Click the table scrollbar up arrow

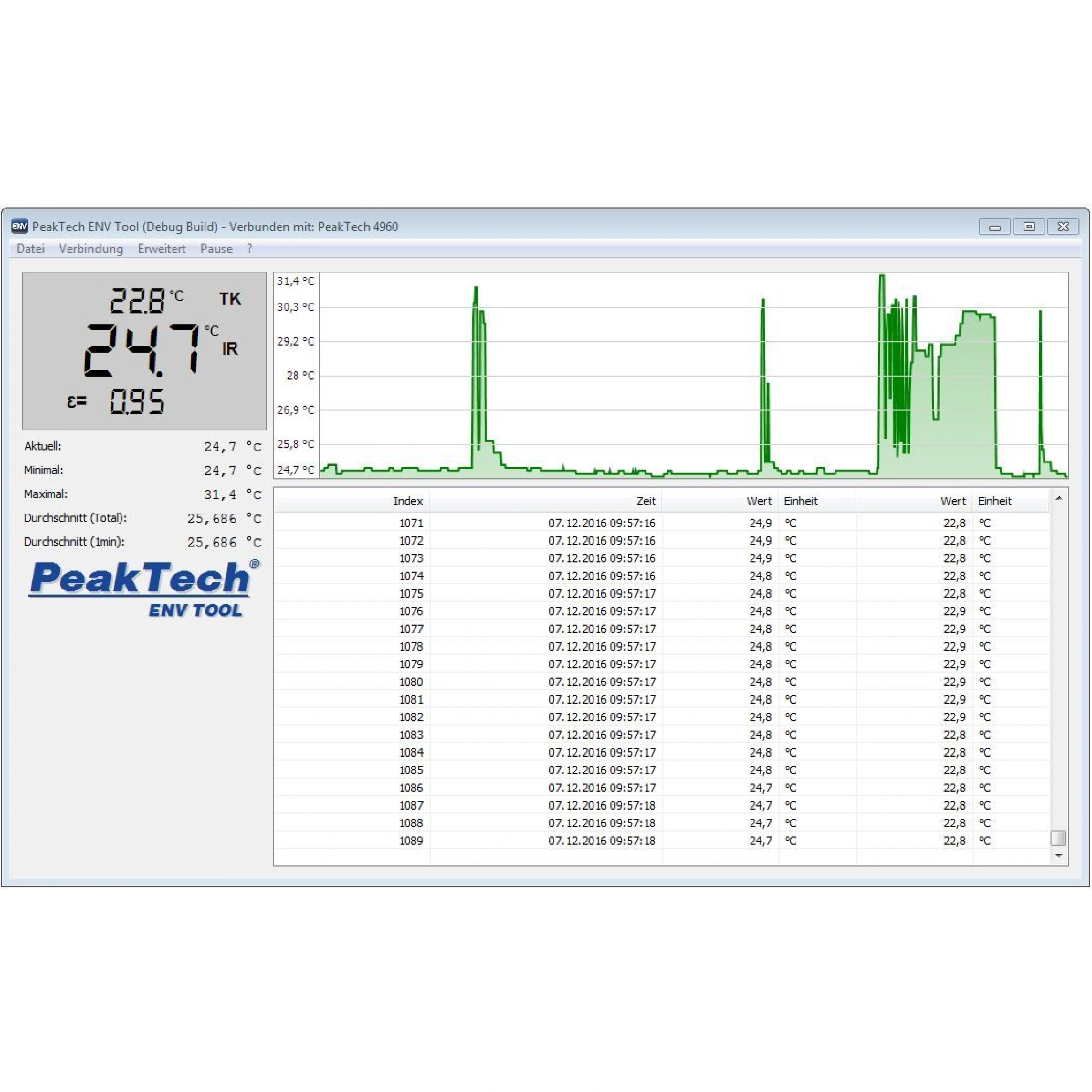pyautogui.click(x=1059, y=498)
